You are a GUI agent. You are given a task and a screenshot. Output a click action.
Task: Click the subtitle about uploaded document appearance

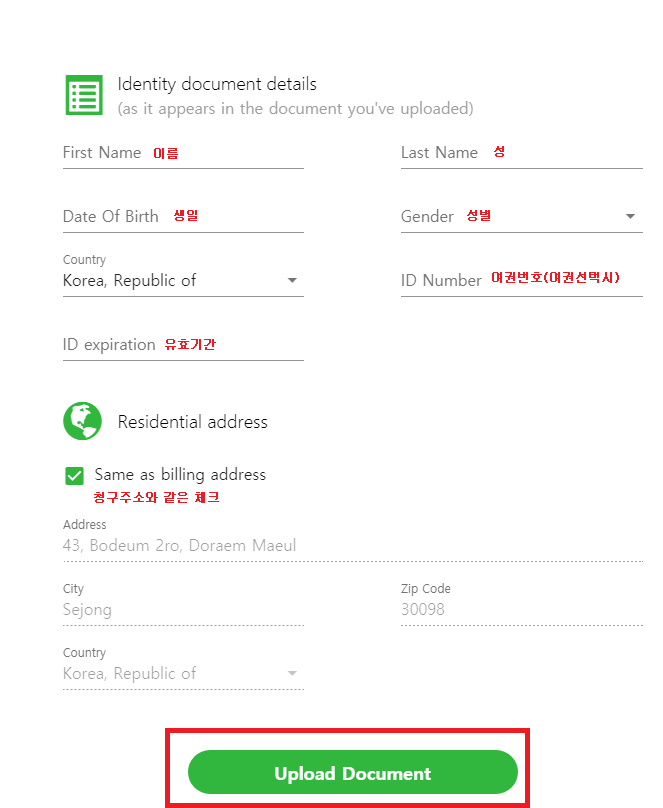295,109
